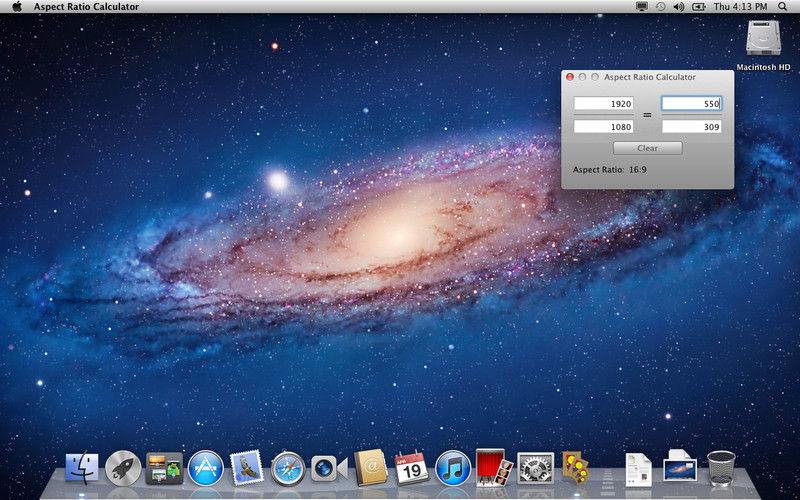Open the Documents stack in dock
This screenshot has height=500, width=800.
coord(639,469)
